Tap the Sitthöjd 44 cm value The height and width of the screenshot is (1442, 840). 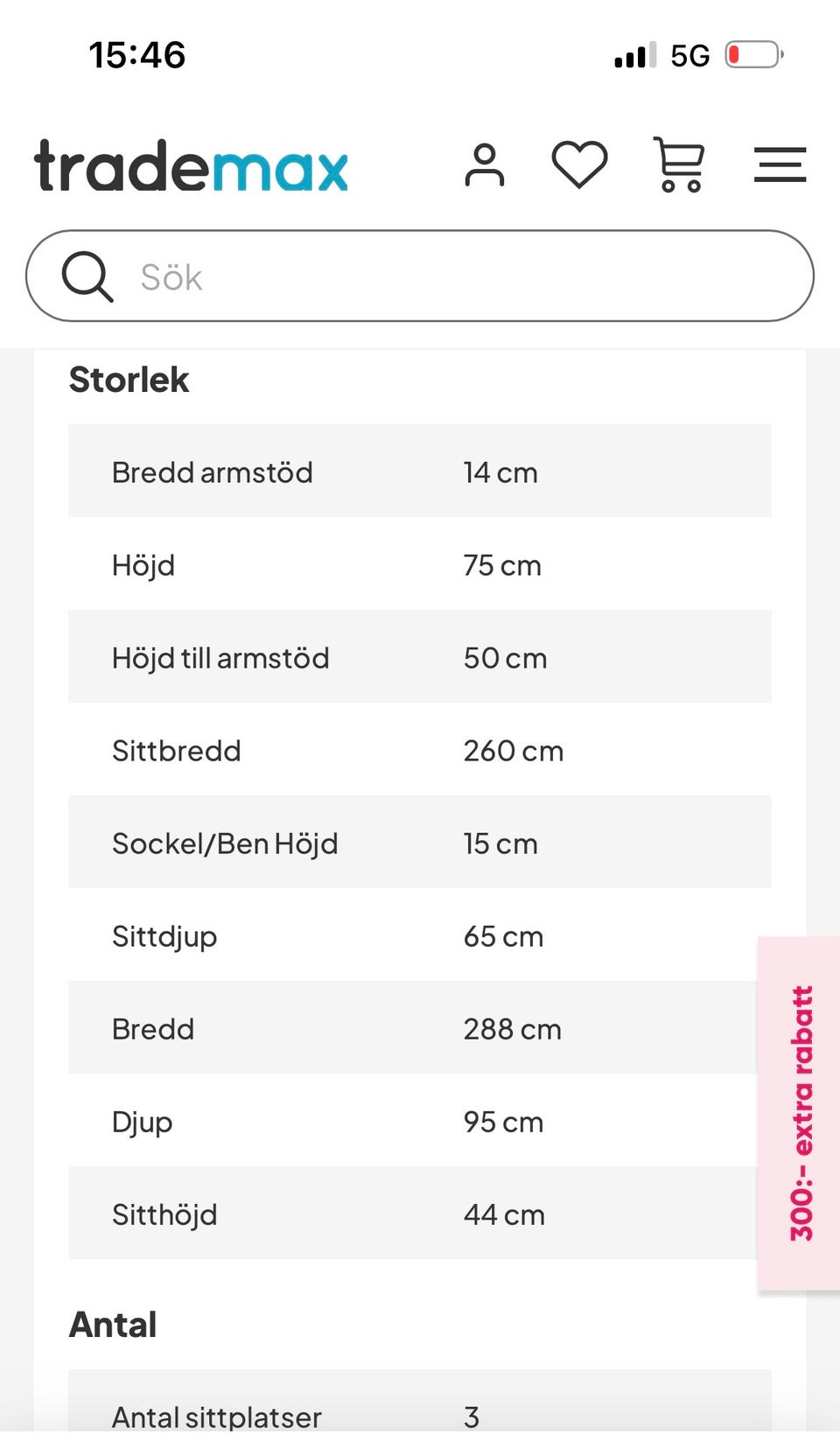(504, 1214)
